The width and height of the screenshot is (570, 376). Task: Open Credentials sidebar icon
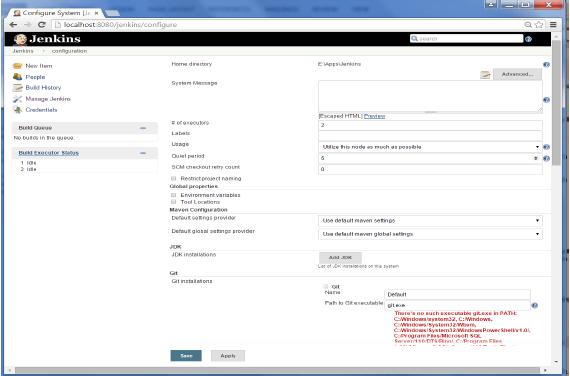[x=17, y=109]
